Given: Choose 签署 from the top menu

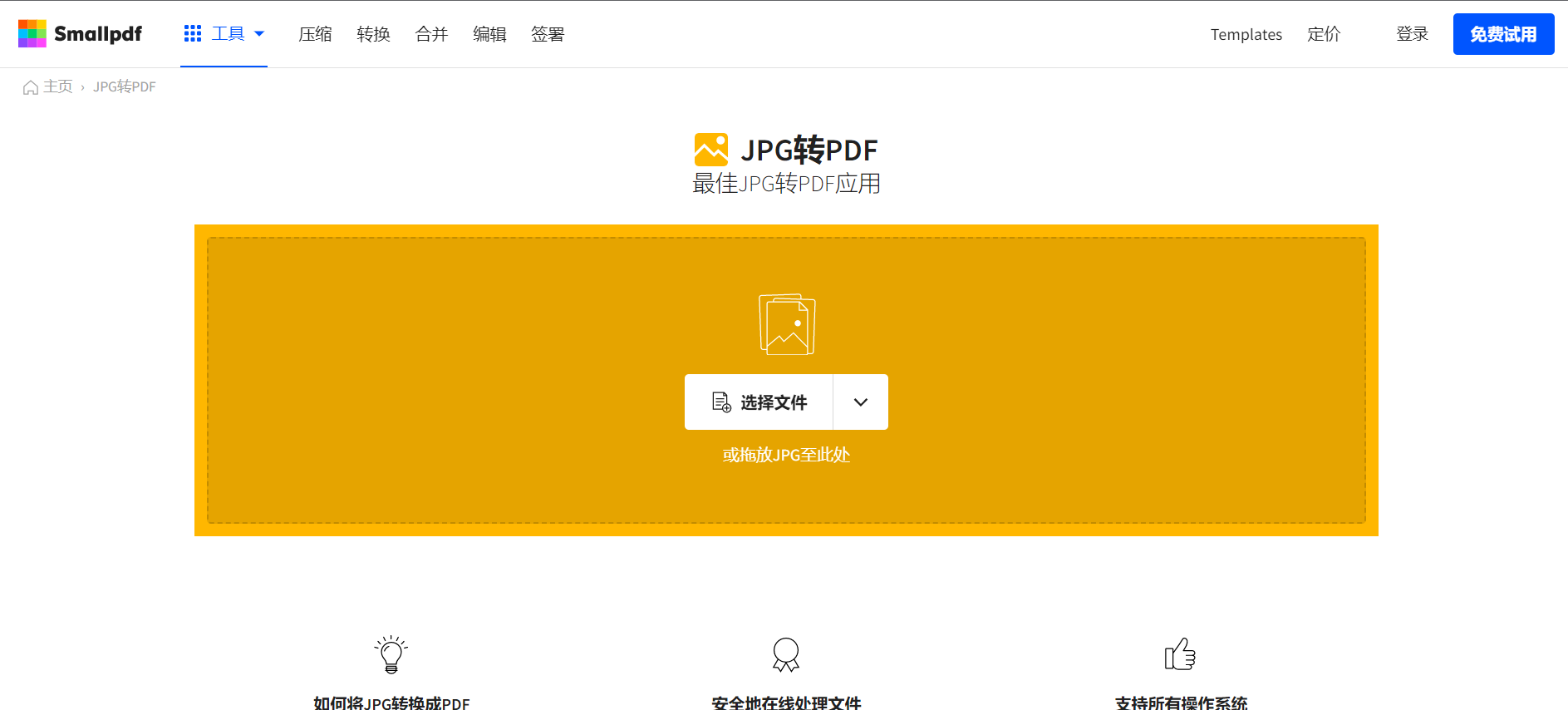Looking at the screenshot, I should pos(548,34).
